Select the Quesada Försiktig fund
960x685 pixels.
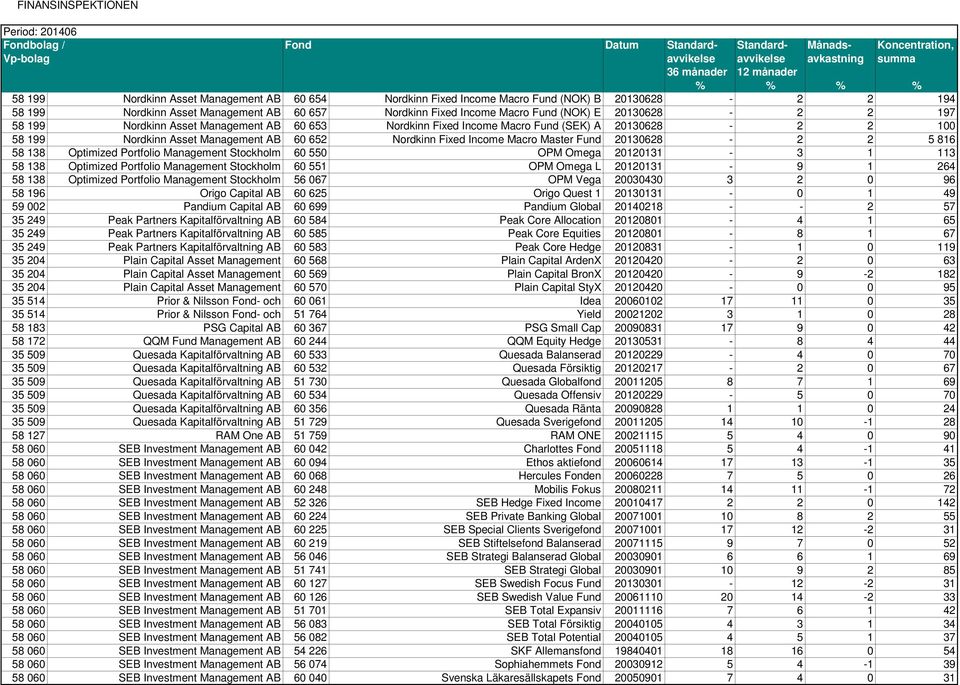pos(557,369)
